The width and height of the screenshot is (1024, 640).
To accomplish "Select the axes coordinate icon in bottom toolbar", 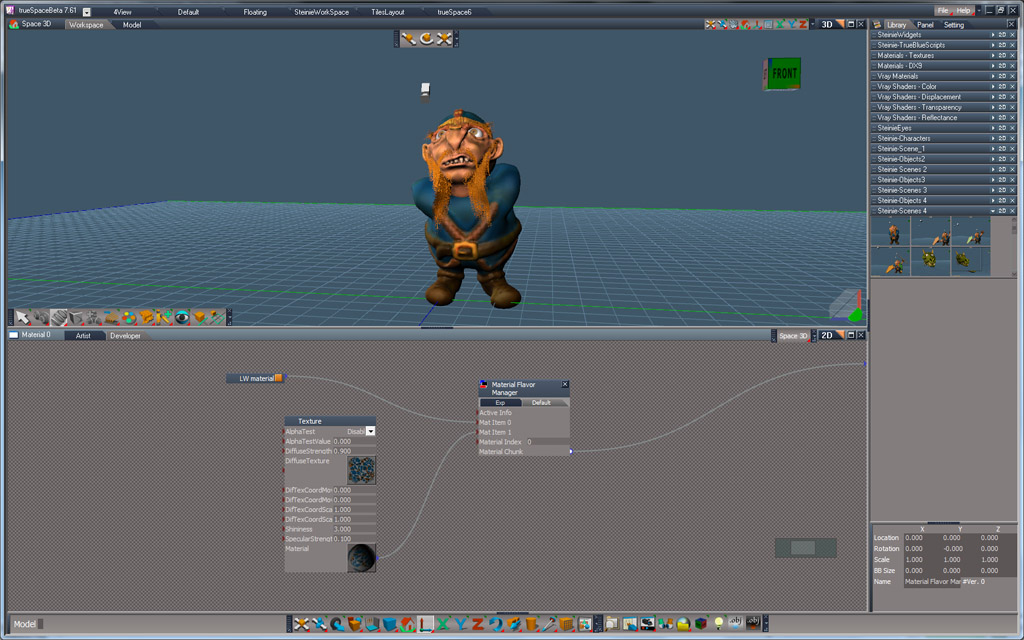I will 425,624.
